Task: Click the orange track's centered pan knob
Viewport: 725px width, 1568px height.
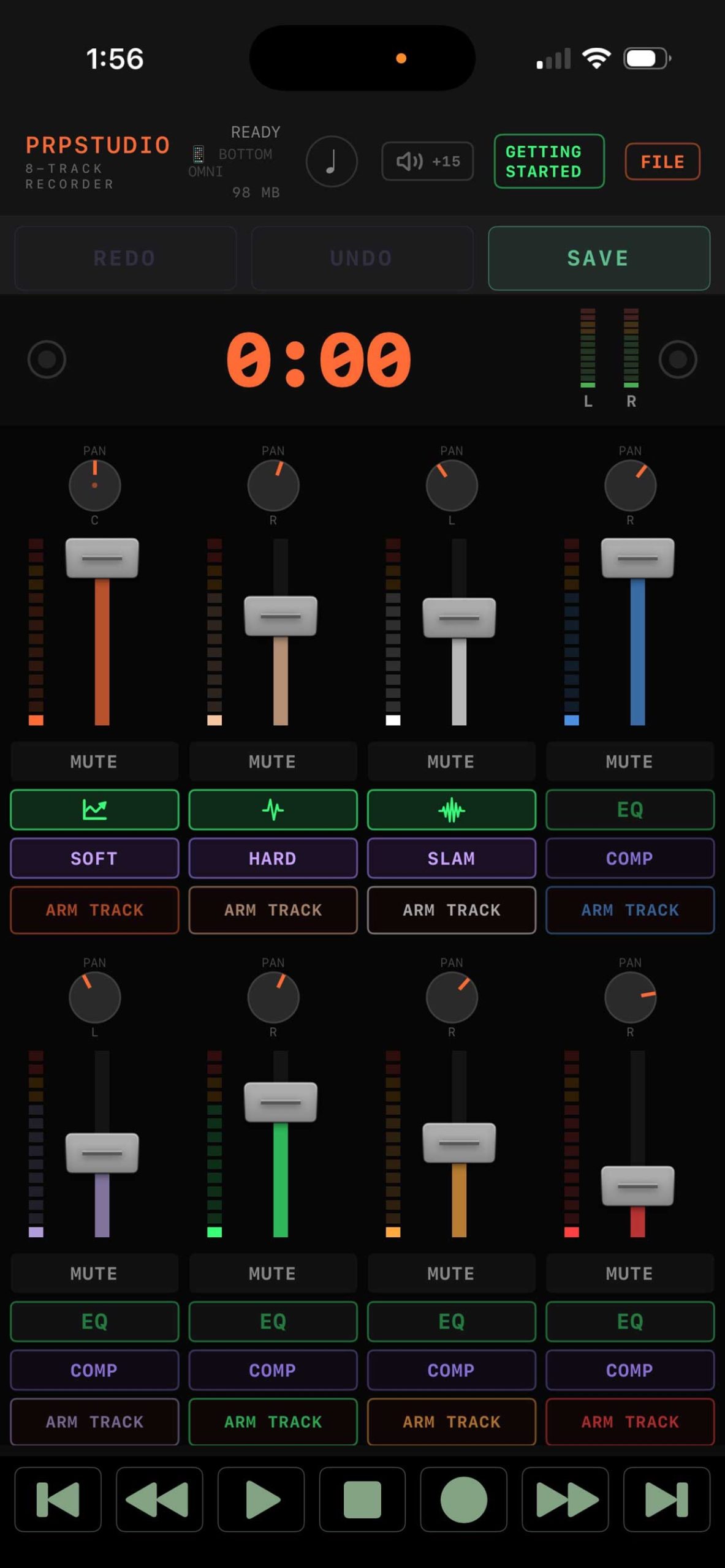Action: [94, 485]
